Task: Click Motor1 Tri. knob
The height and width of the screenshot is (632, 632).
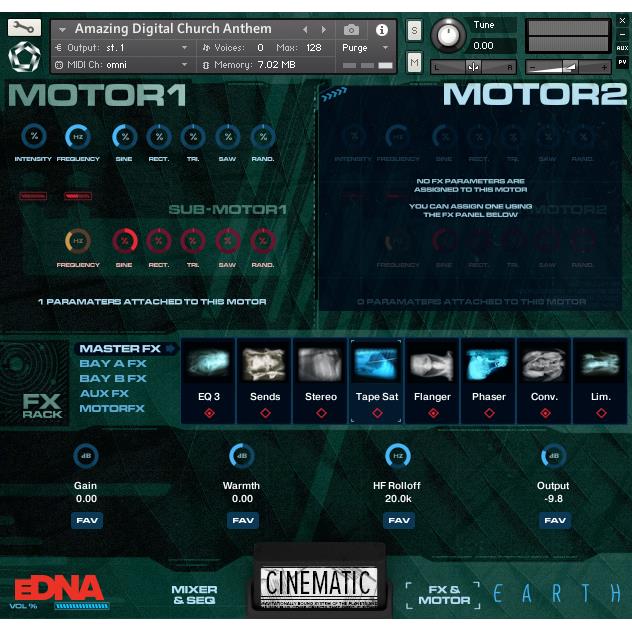Action: [x=193, y=137]
